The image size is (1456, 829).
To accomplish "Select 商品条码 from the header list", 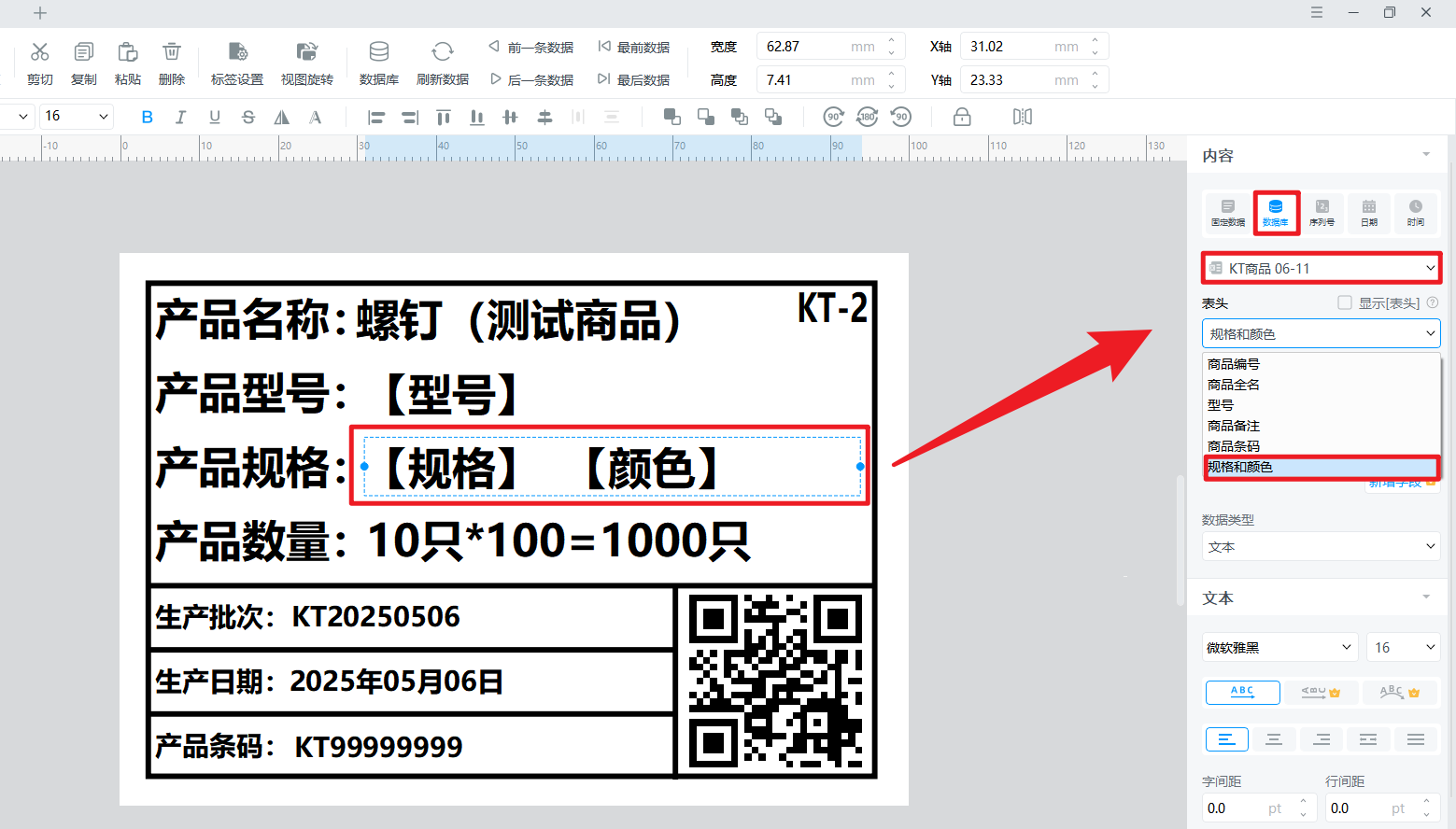I will pos(1233,446).
